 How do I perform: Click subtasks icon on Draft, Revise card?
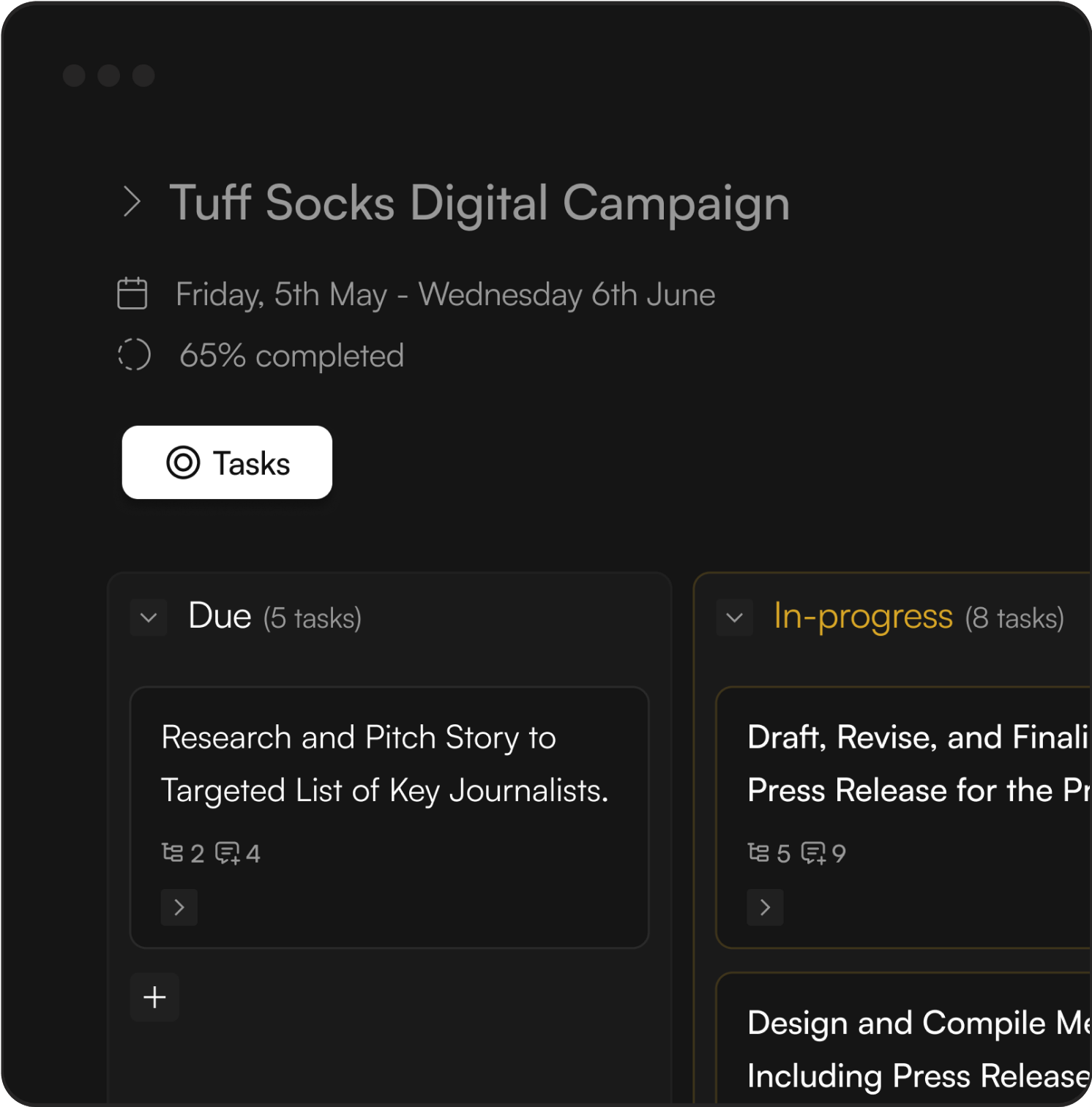click(759, 853)
